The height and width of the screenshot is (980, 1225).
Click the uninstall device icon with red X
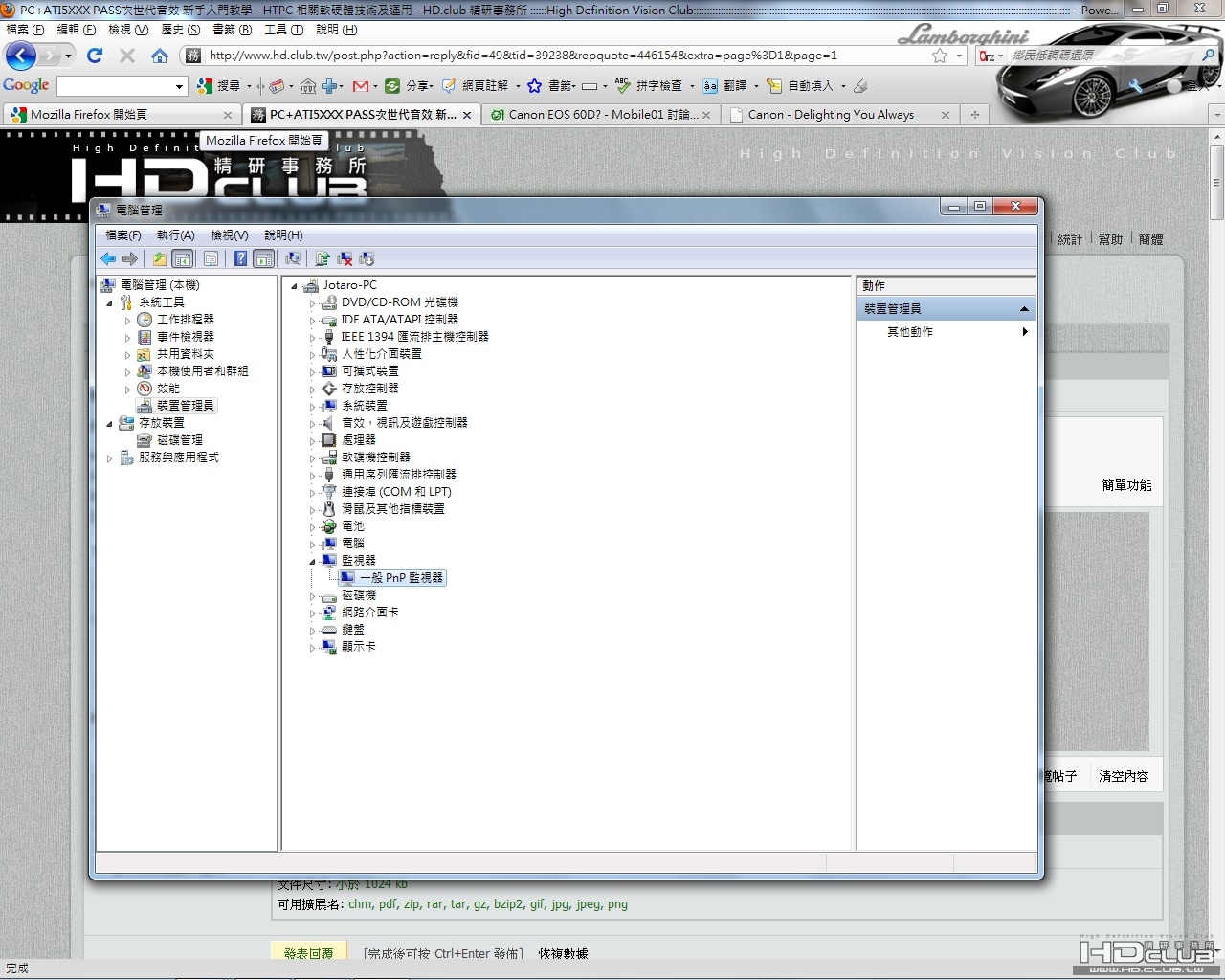(x=345, y=258)
